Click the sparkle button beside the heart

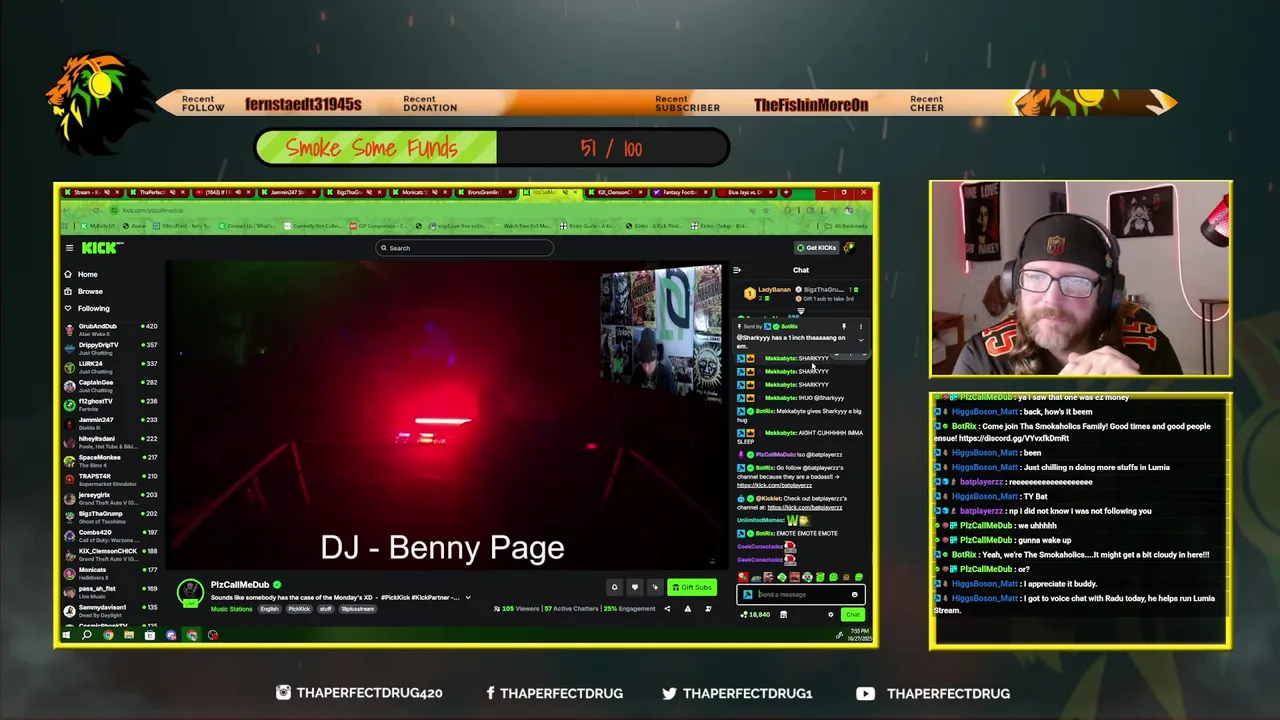pyautogui.click(x=654, y=587)
